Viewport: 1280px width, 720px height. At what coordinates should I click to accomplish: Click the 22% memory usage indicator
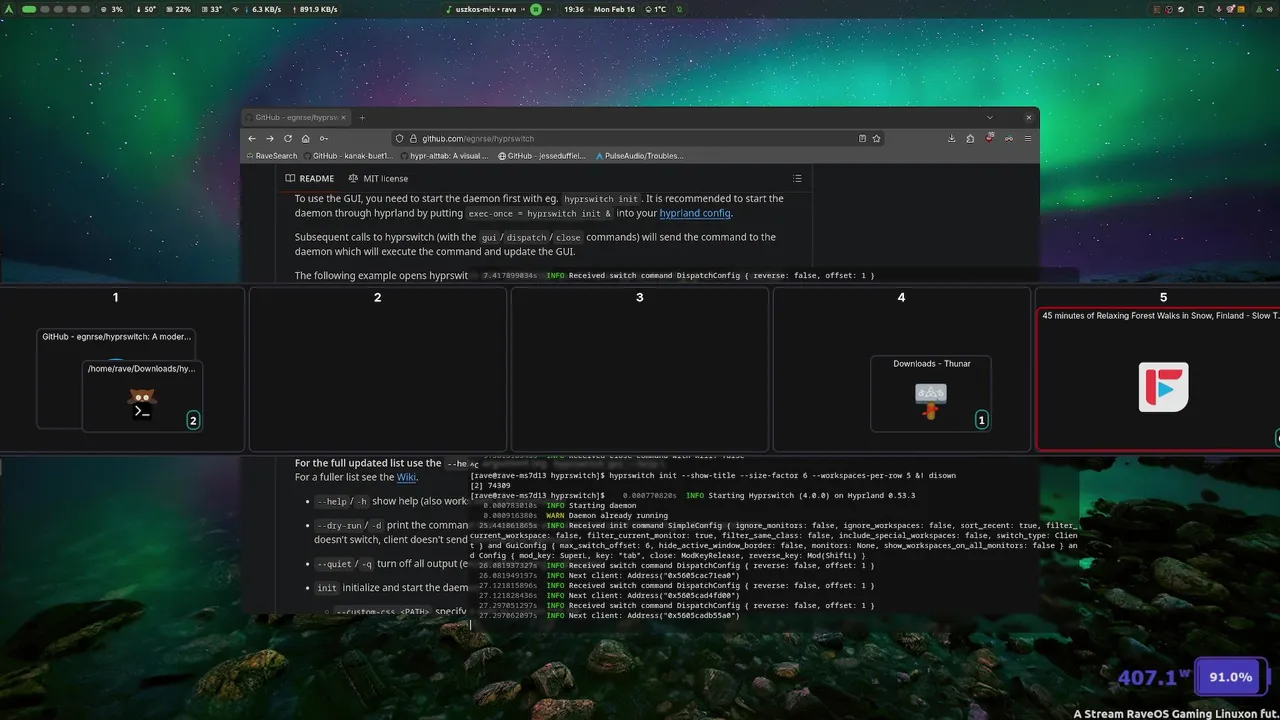(x=178, y=9)
